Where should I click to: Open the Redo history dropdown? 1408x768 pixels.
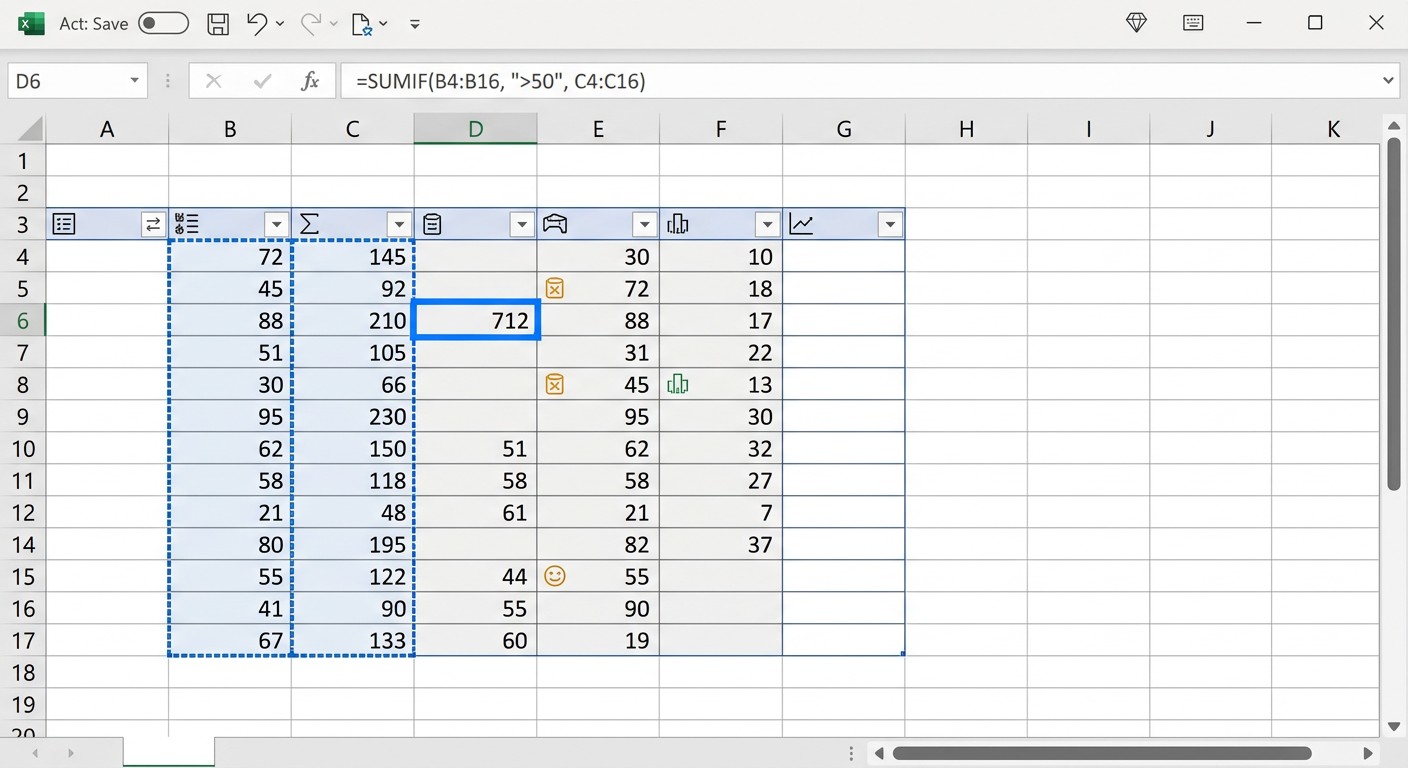[x=334, y=24]
